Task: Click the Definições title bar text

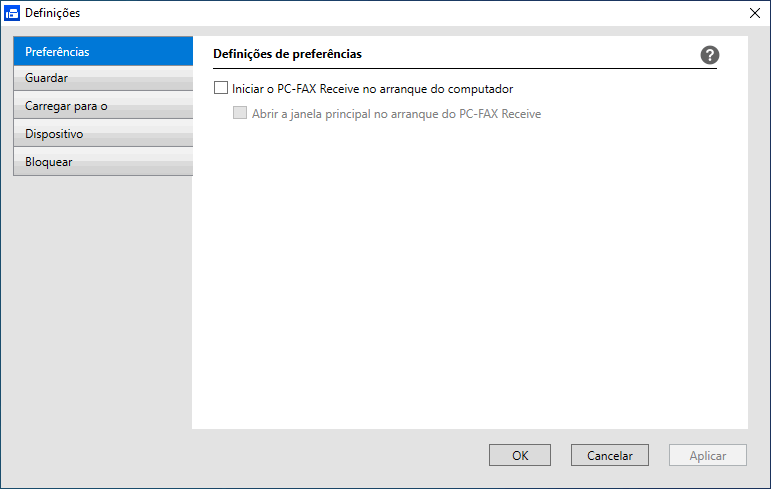Action: click(53, 13)
